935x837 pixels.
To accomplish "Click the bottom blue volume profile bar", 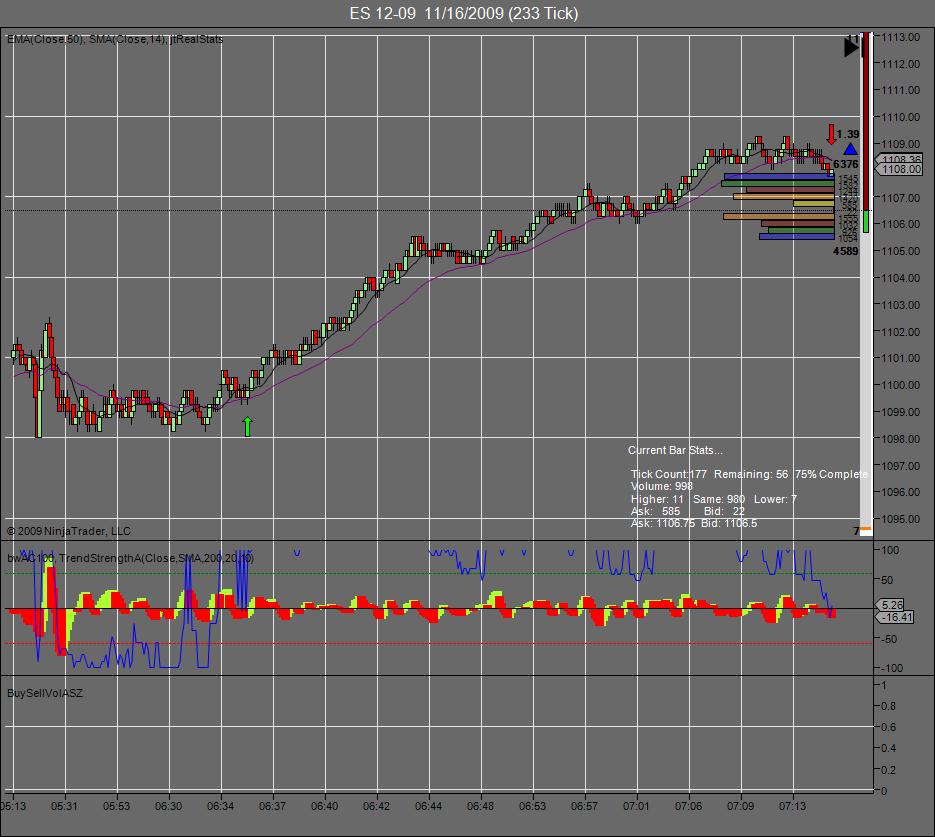I will click(x=797, y=237).
